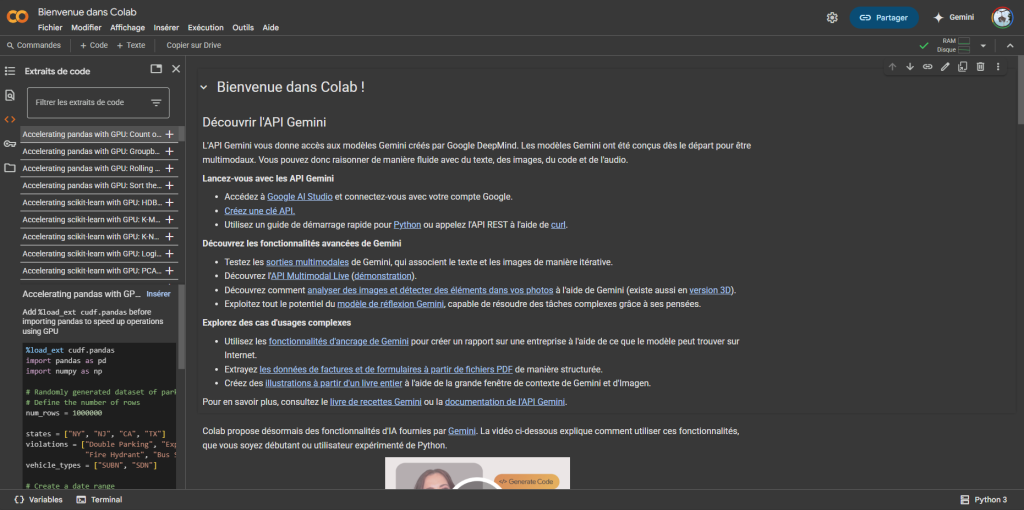The image size is (1024, 510).
Task: Edit cell with the pencil icon
Action: (x=945, y=67)
